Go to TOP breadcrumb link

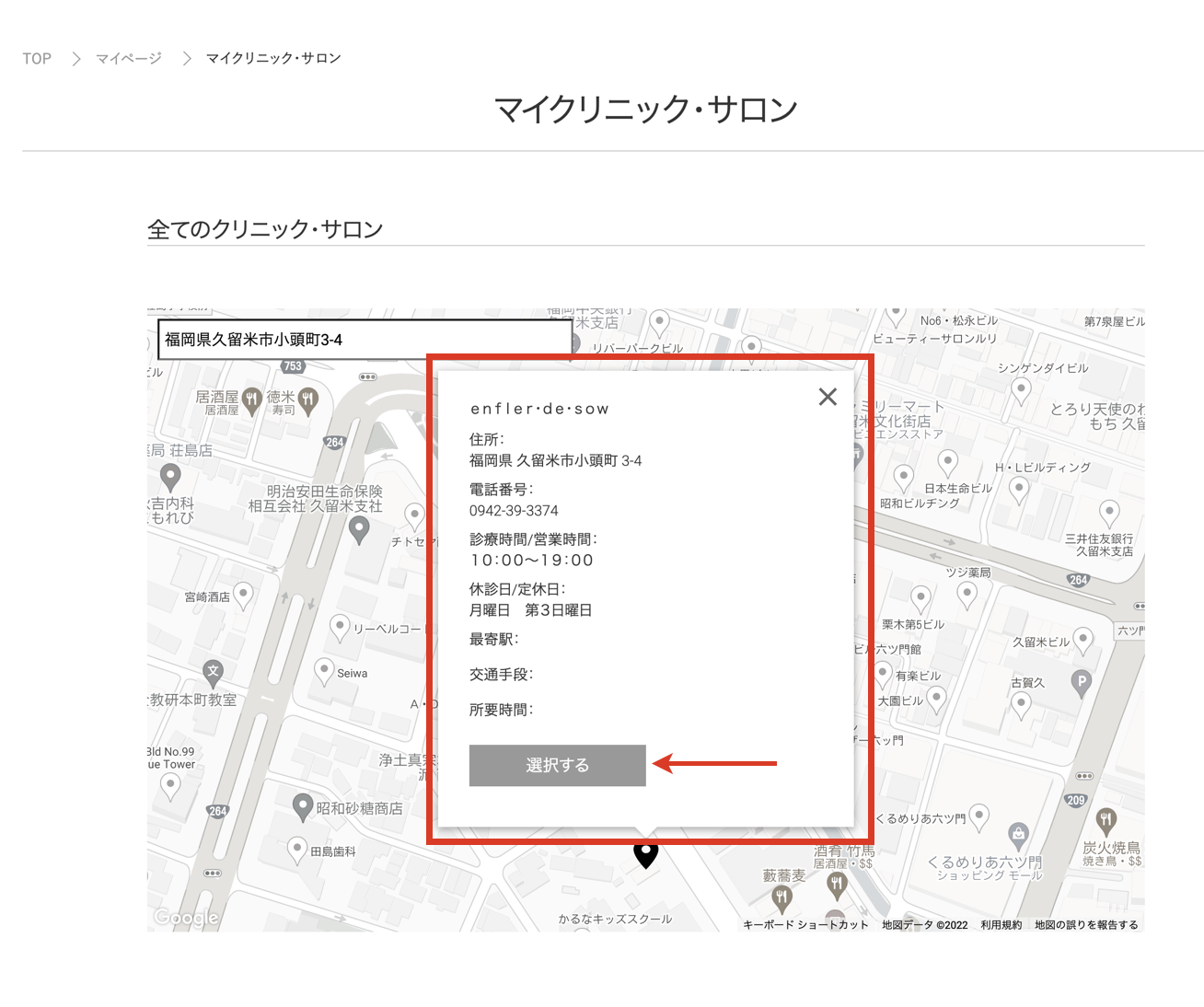(37, 59)
